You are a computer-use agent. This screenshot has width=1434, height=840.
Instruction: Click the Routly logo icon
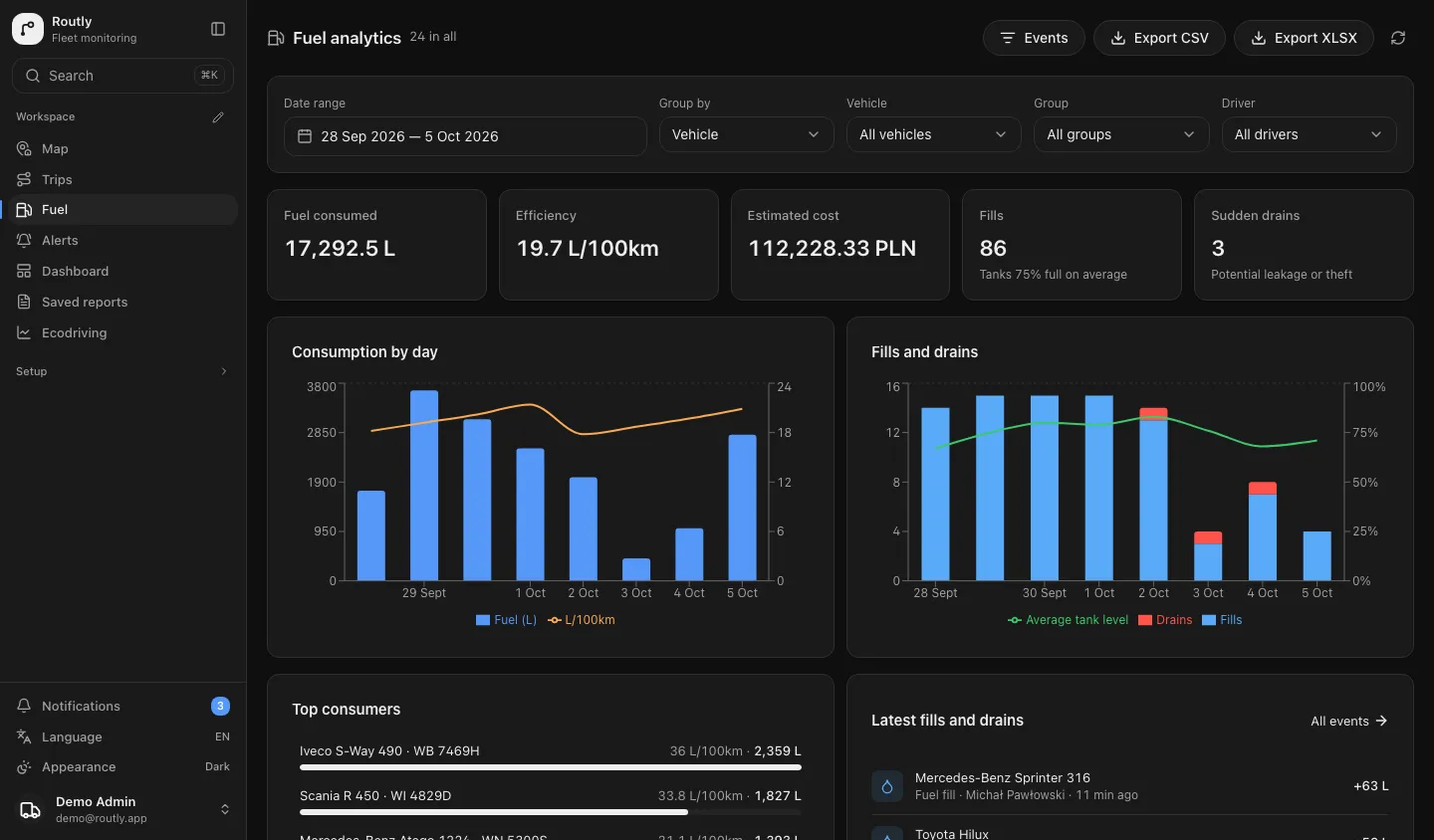click(x=28, y=29)
